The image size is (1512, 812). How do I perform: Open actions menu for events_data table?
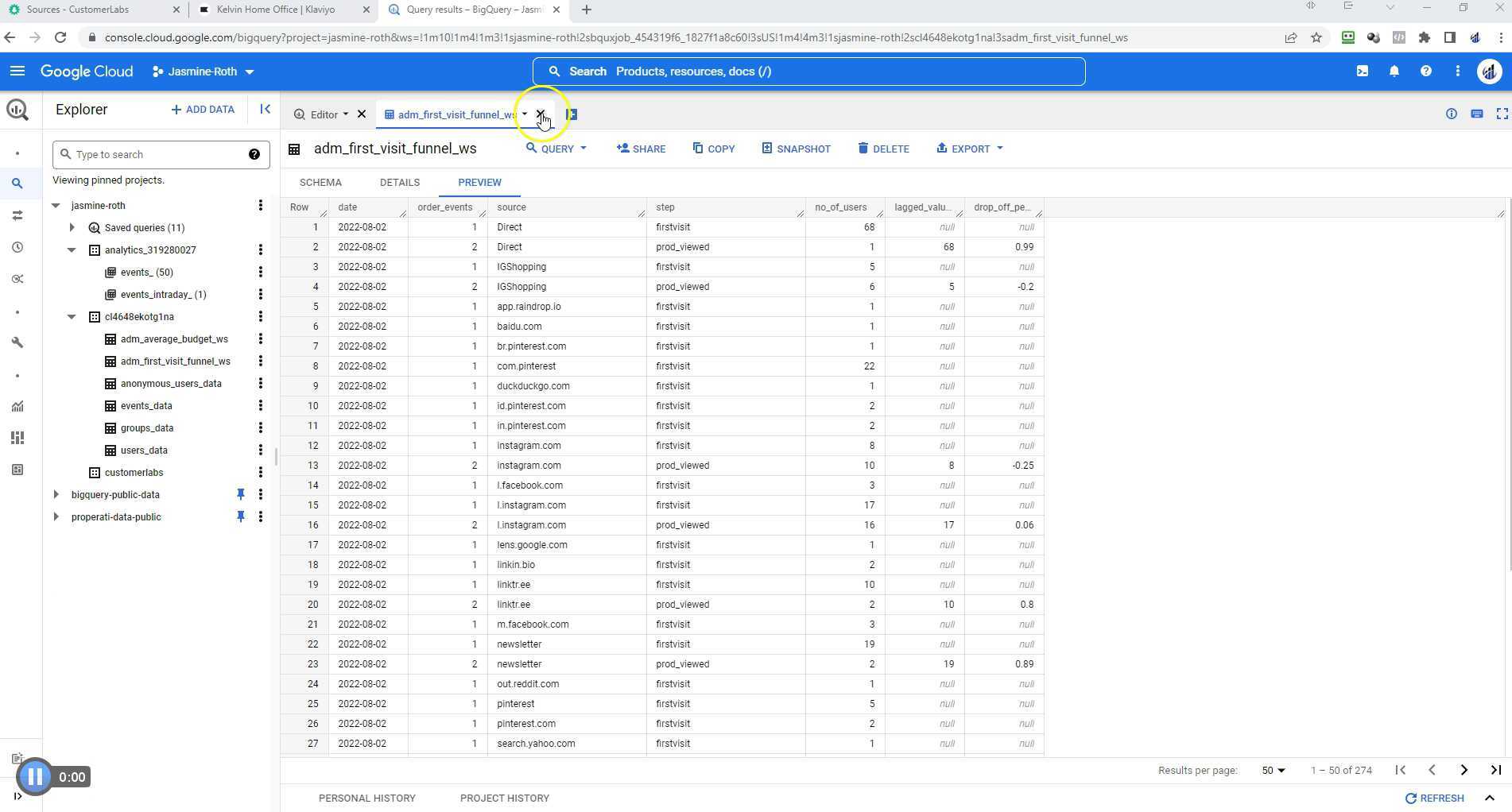coord(261,405)
